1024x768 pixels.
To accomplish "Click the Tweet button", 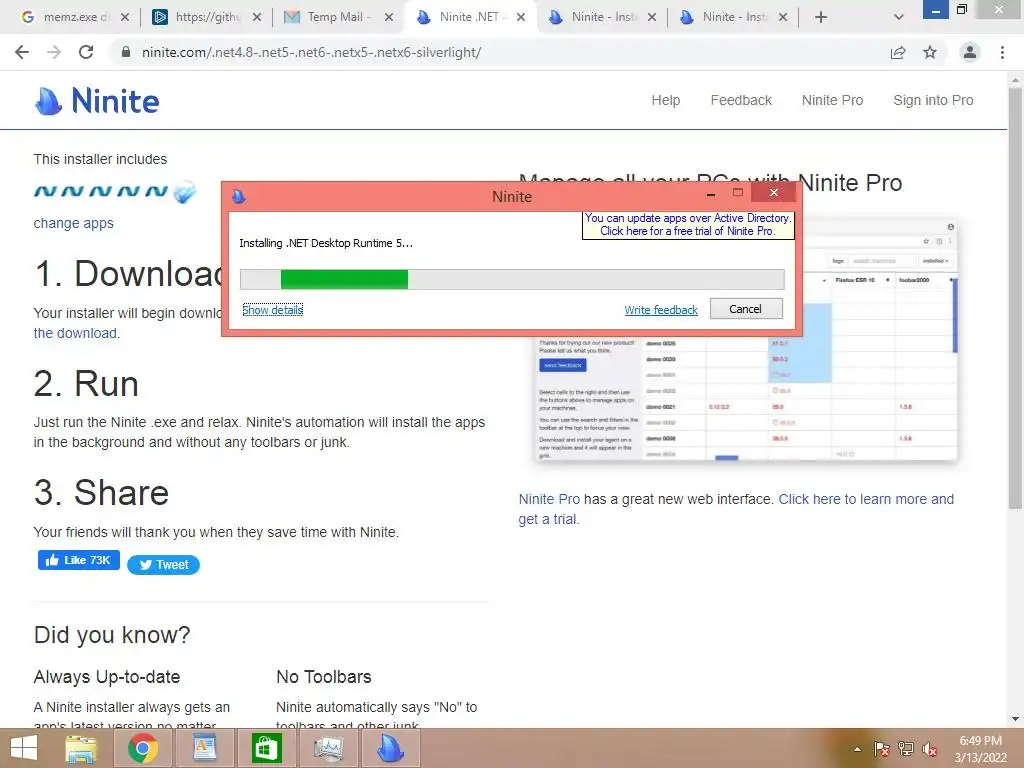I will click(163, 565).
